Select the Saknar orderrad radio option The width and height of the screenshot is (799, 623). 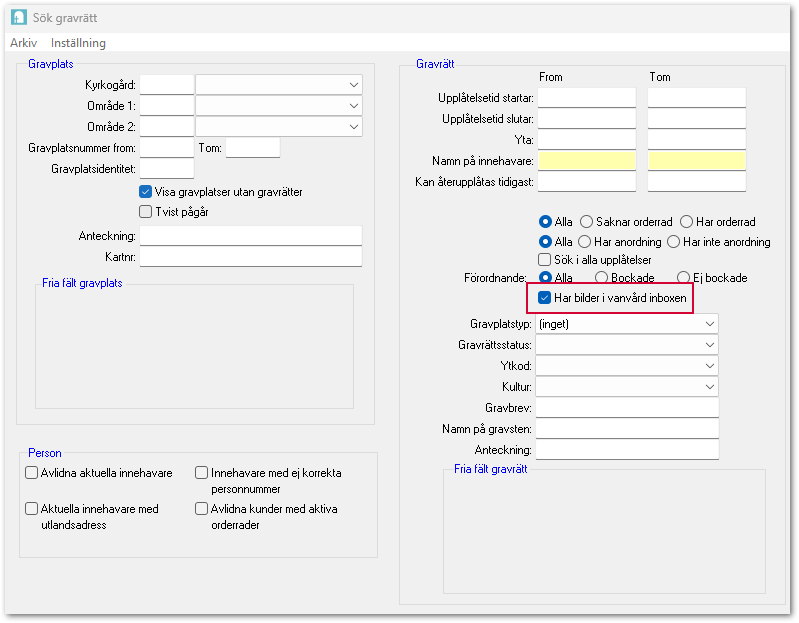[x=587, y=222]
